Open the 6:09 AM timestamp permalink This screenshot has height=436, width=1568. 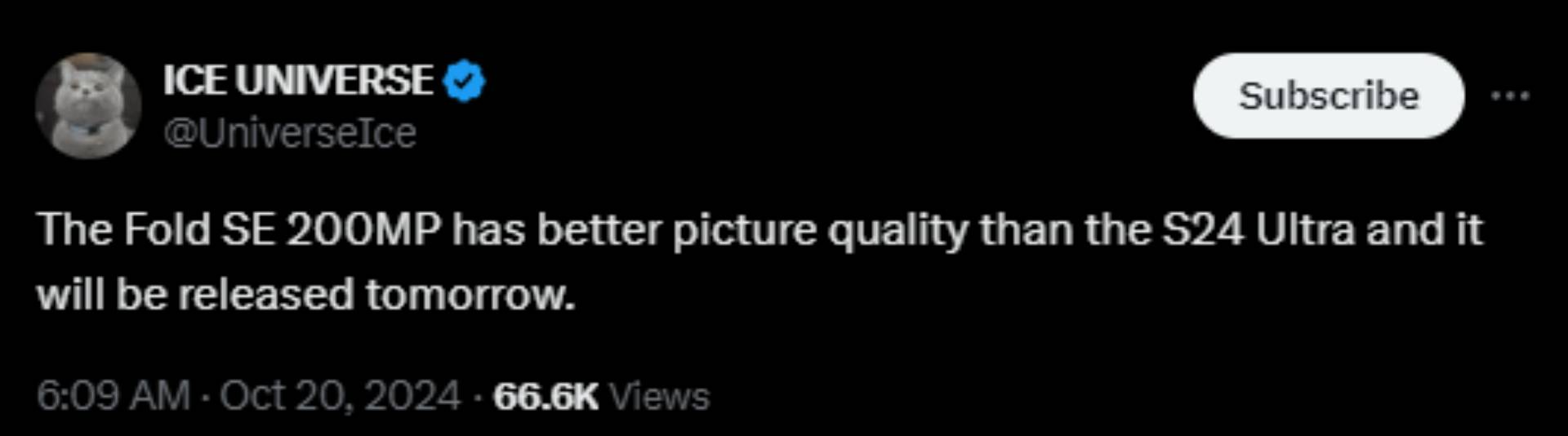pyautogui.click(x=113, y=396)
